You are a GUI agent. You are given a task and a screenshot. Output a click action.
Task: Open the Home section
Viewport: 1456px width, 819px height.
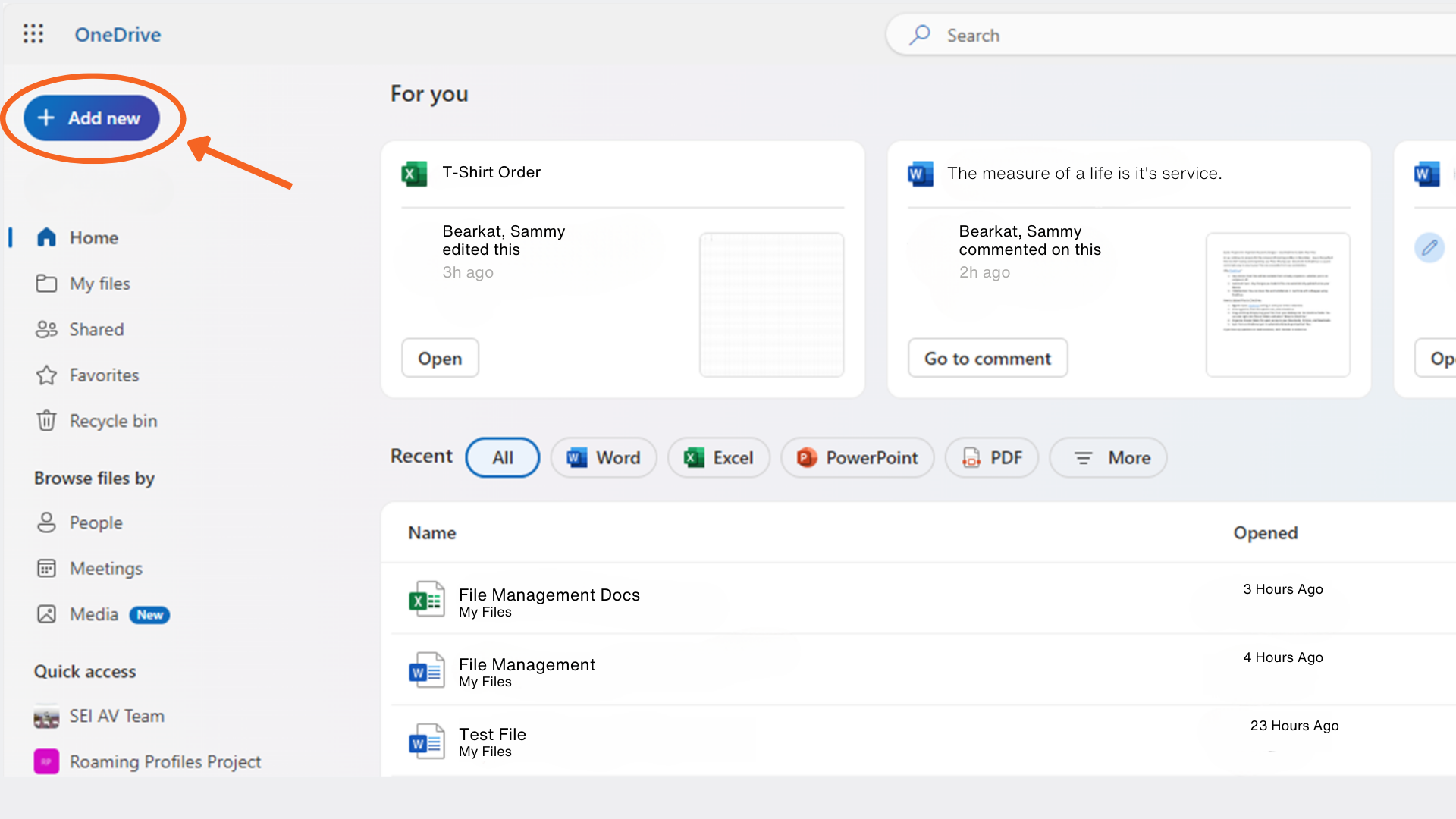[93, 237]
